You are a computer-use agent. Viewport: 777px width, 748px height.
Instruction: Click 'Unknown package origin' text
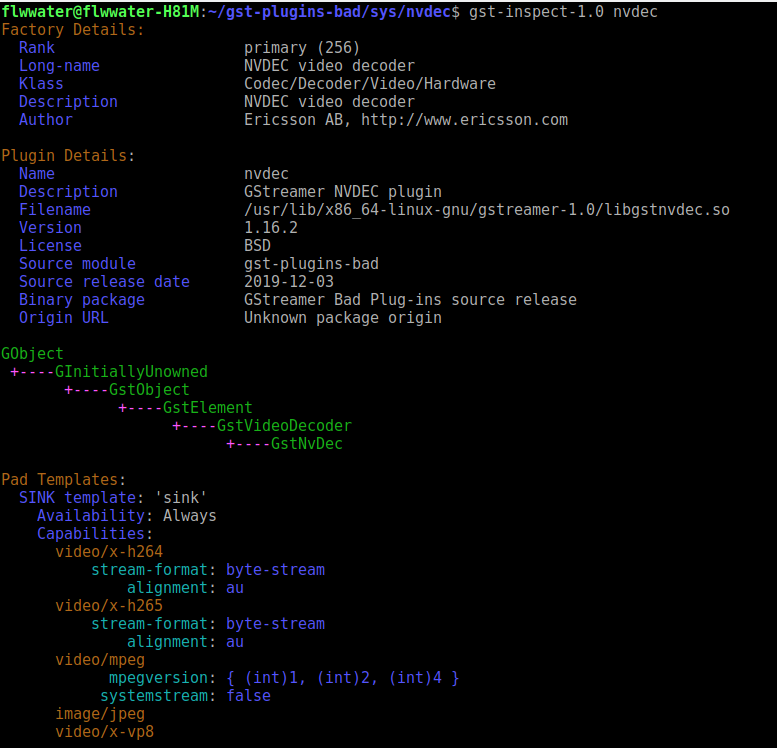pyautogui.click(x=342, y=318)
